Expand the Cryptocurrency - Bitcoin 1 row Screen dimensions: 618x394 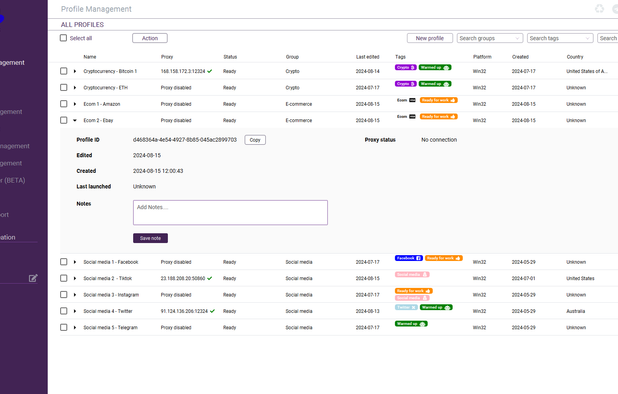[x=75, y=71]
